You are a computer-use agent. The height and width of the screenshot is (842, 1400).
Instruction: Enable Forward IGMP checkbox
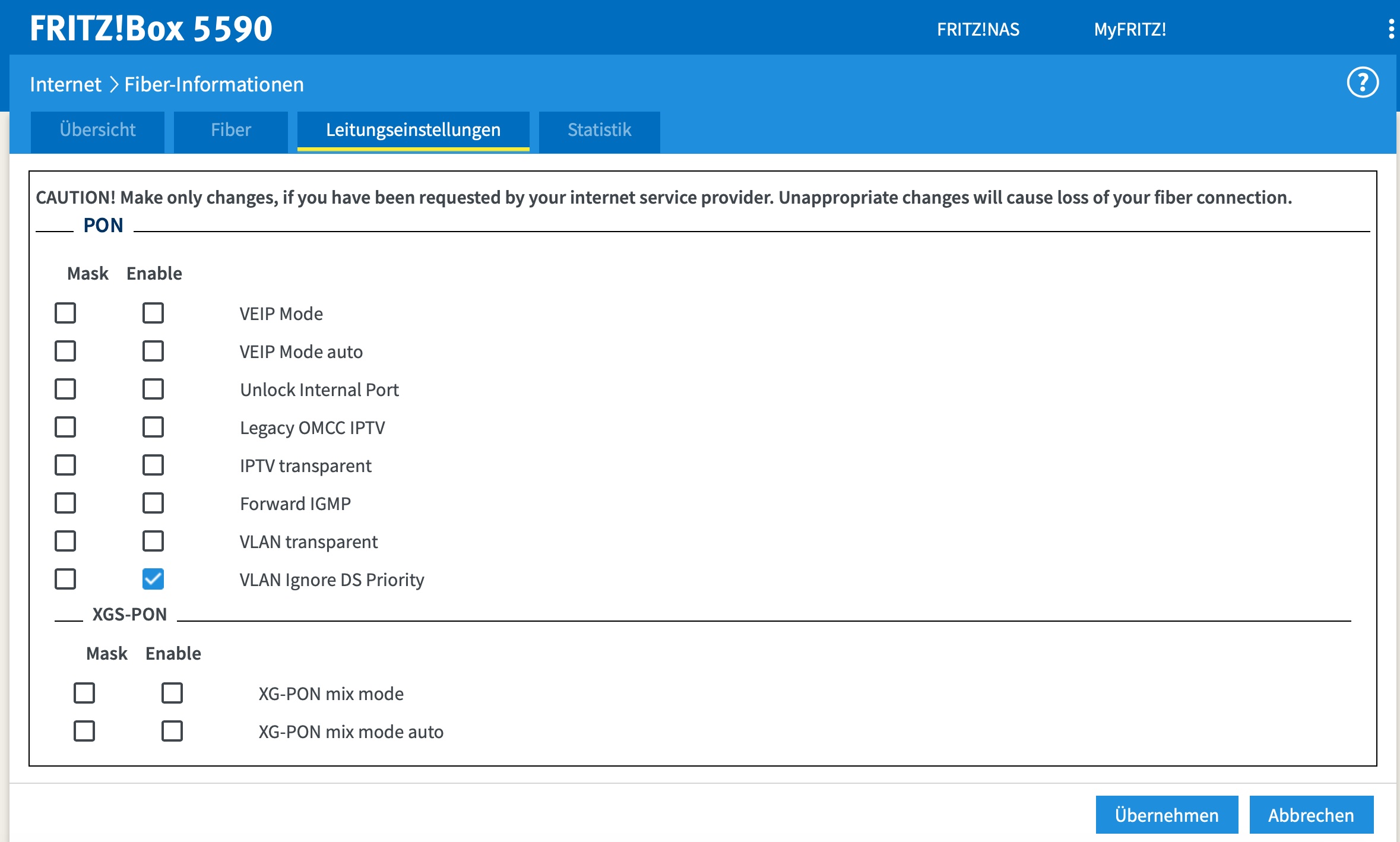point(153,503)
